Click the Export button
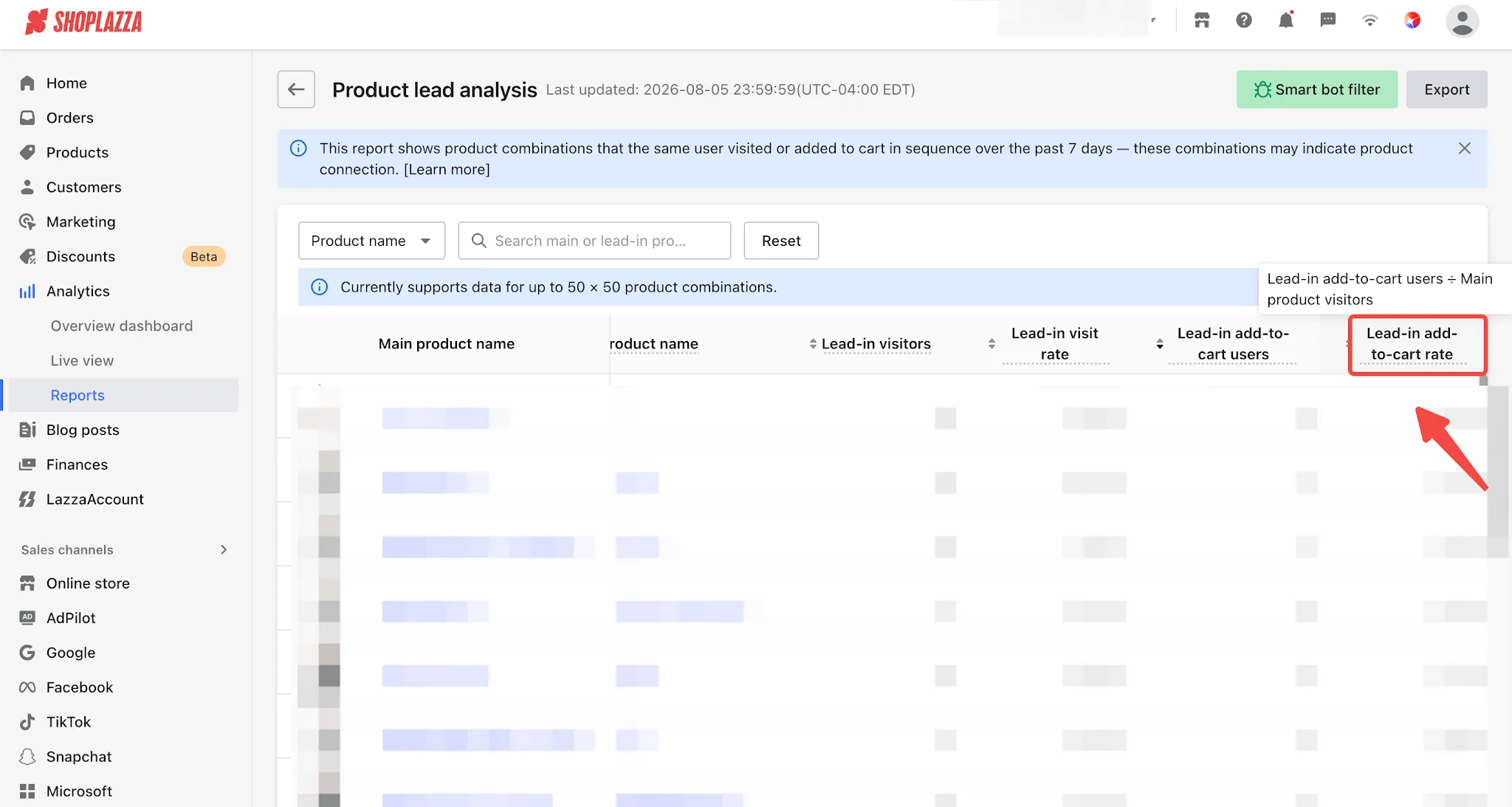This screenshot has width=1512, height=807. tap(1446, 89)
